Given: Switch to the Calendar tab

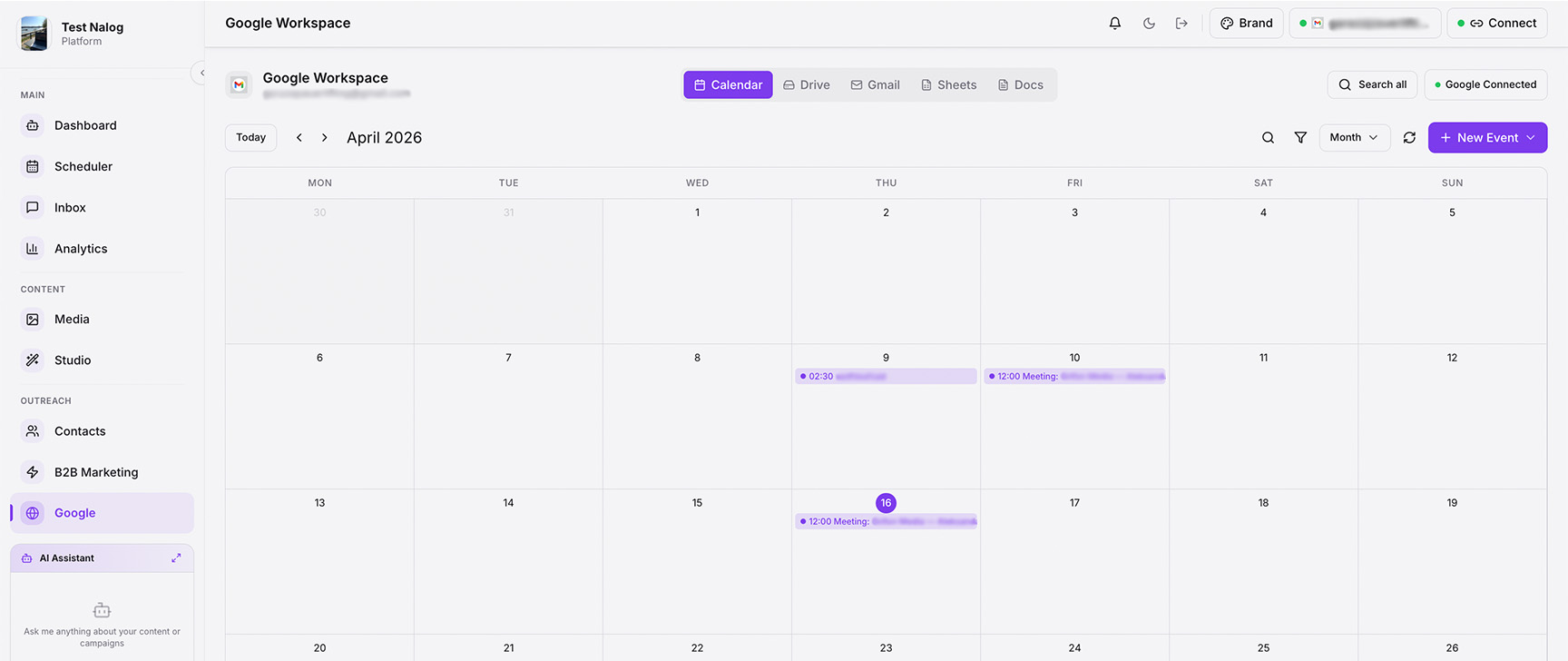Looking at the screenshot, I should click(728, 84).
